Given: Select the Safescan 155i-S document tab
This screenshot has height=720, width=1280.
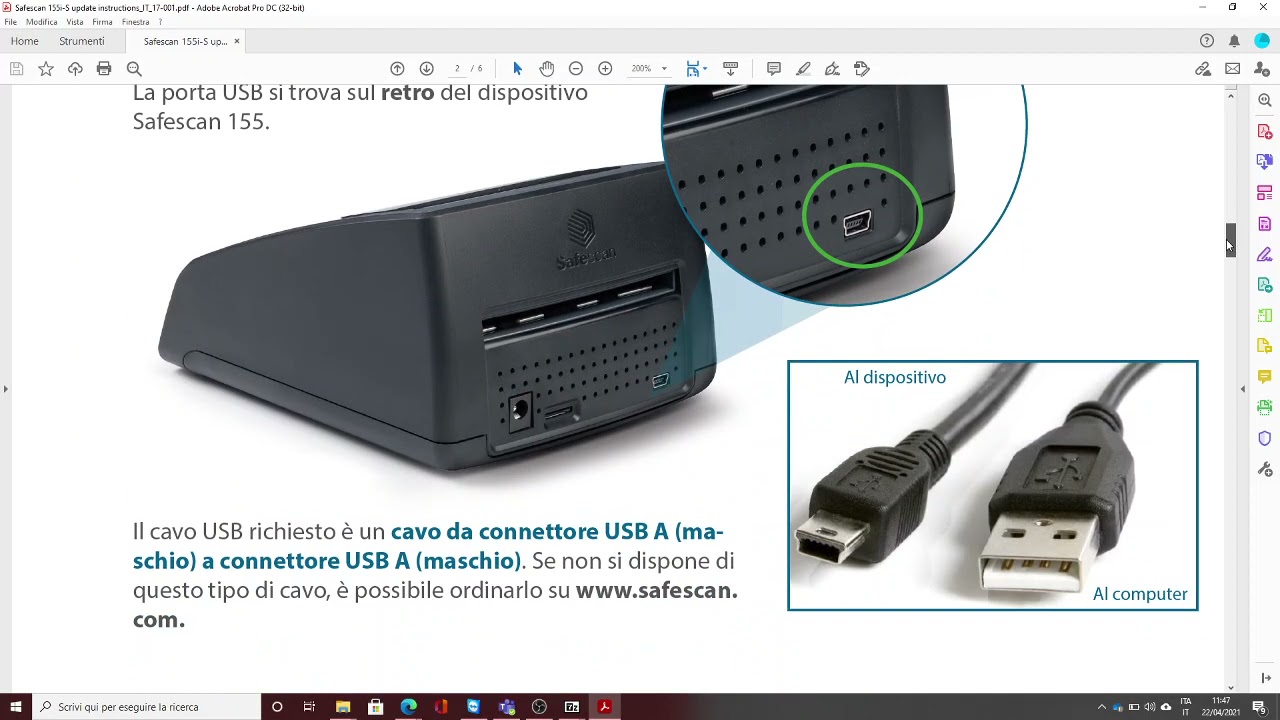Looking at the screenshot, I should click(x=185, y=41).
